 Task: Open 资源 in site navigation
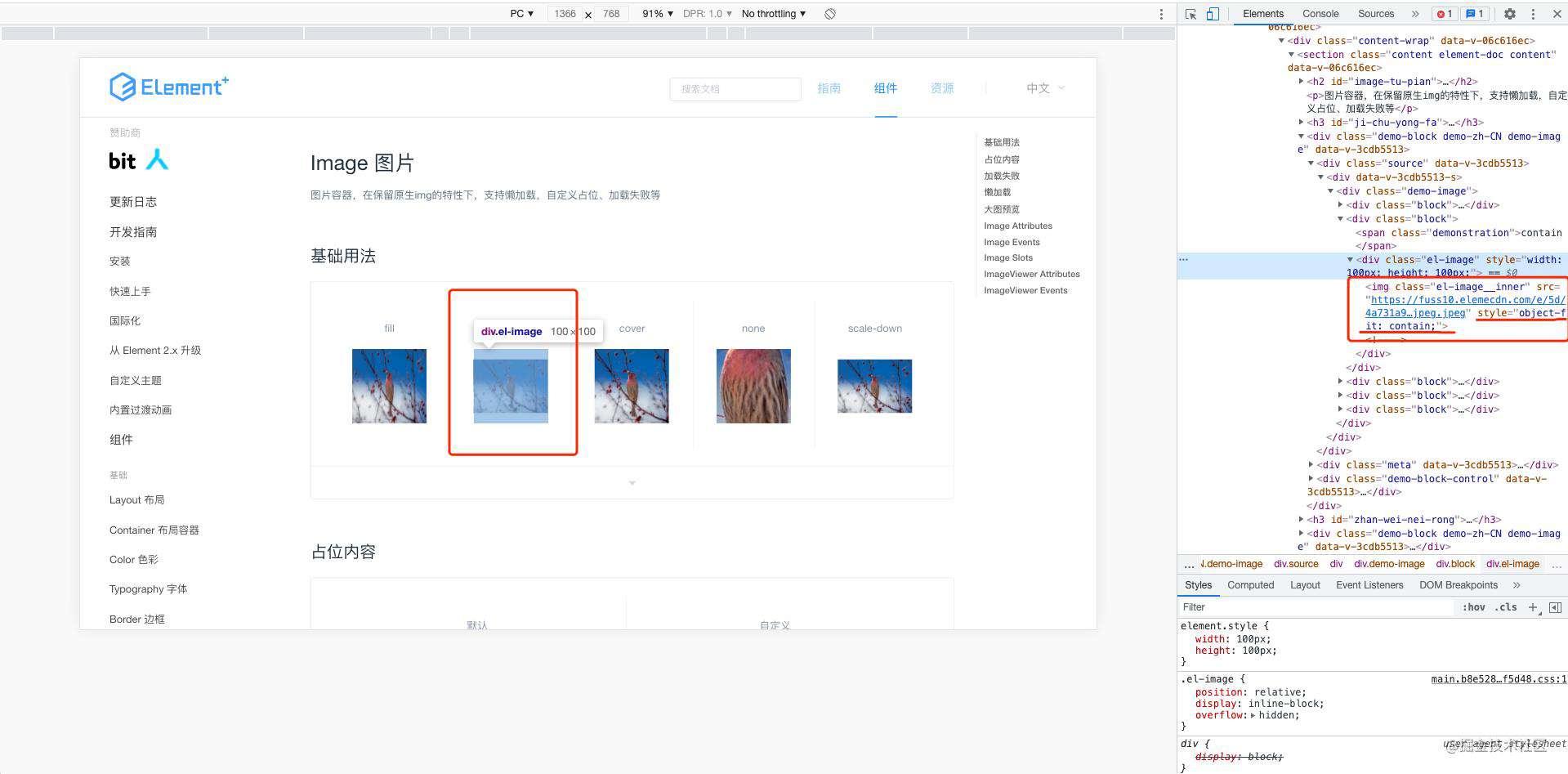(x=942, y=88)
